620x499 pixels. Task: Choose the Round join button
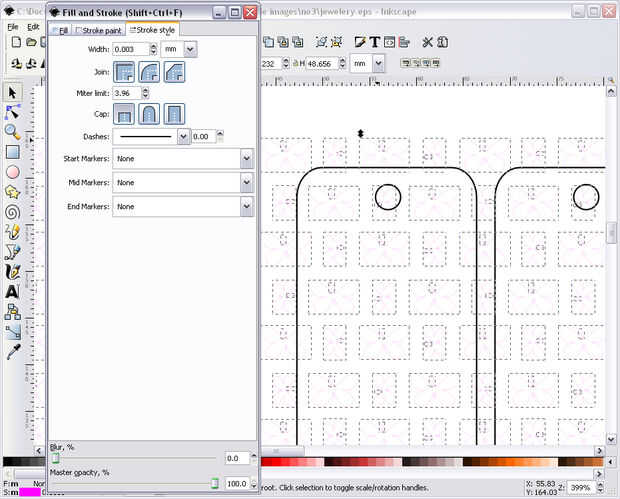click(149, 72)
